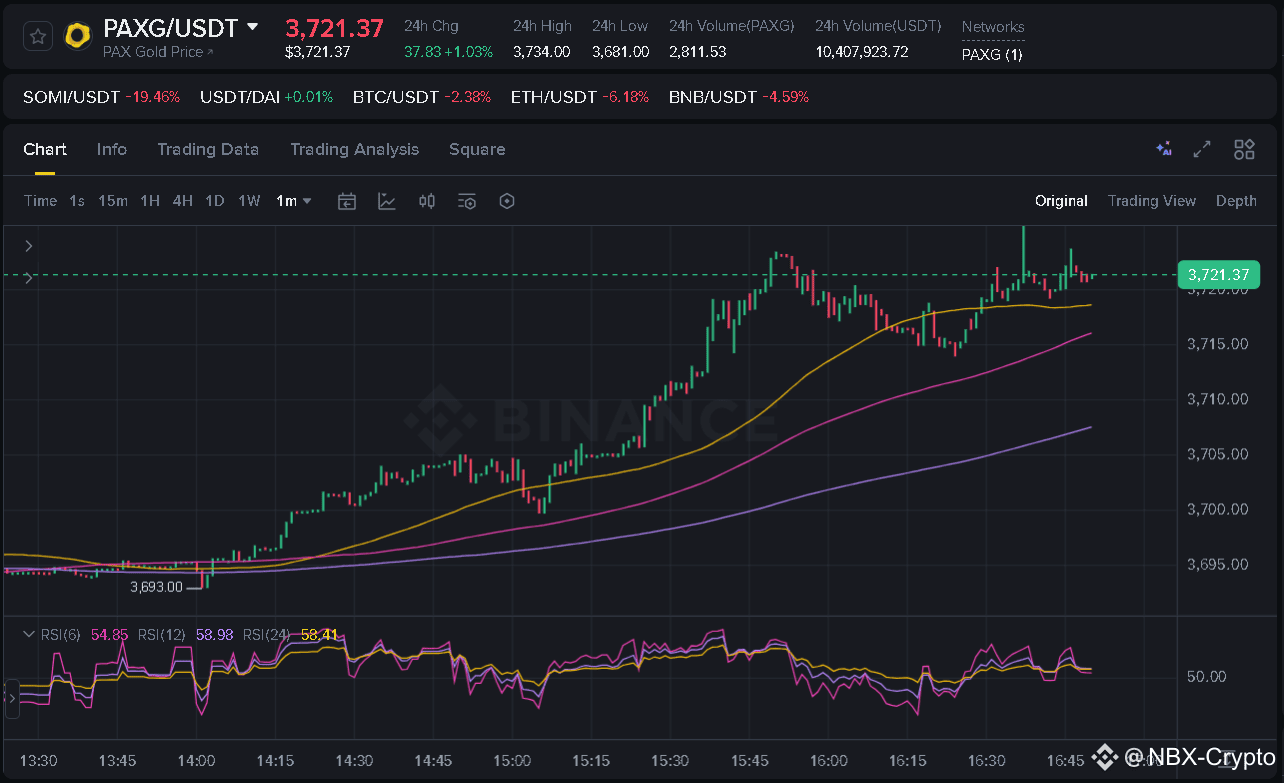The width and height of the screenshot is (1284, 783).
Task: Change candlestick chart style icon
Action: point(427,201)
